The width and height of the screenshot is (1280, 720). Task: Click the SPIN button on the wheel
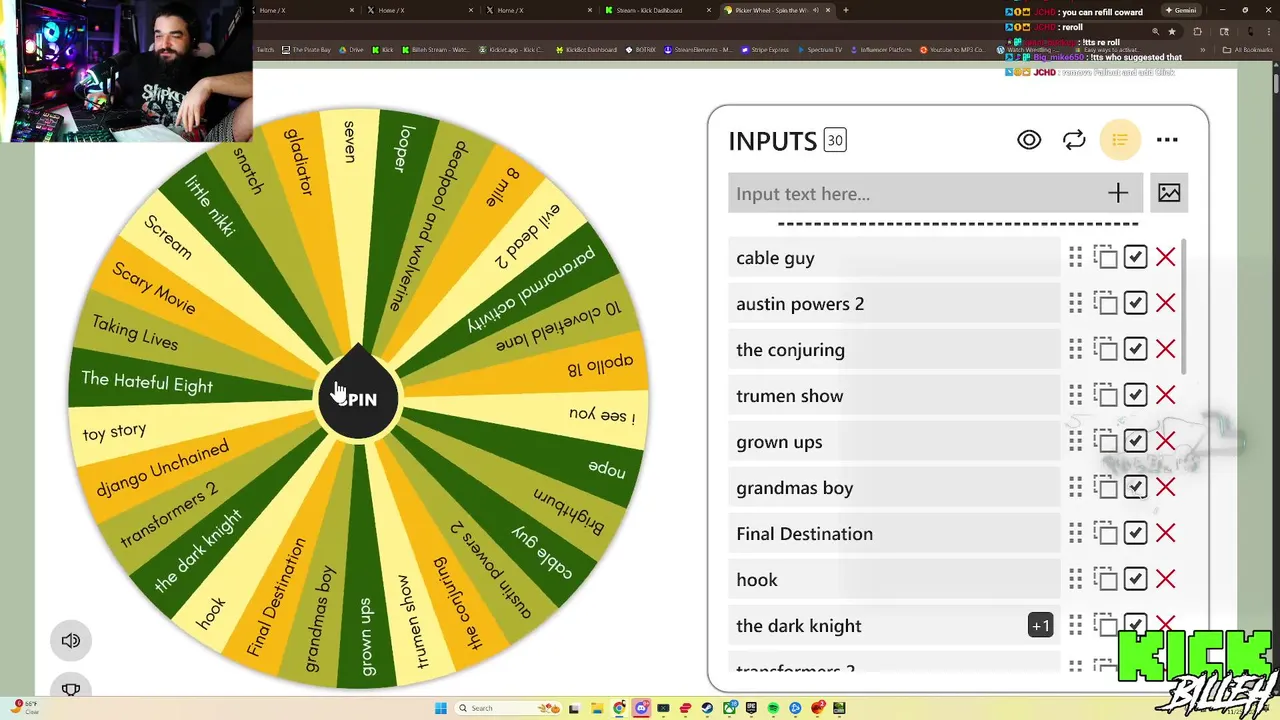[x=358, y=399]
